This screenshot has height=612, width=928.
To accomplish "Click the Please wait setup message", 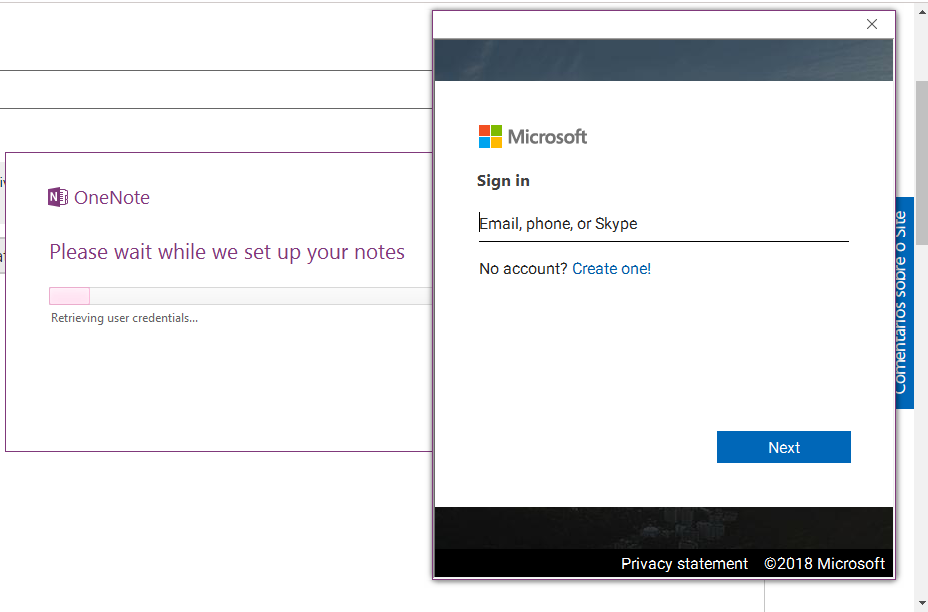I will point(227,252).
